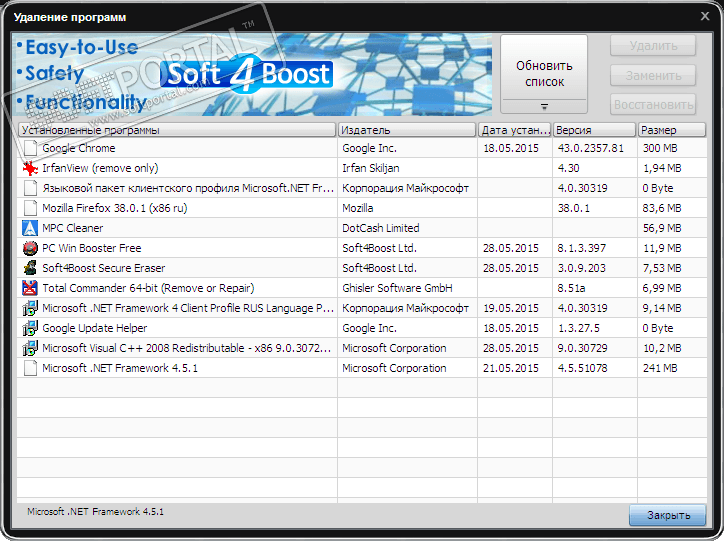This screenshot has height=541, width=724.
Task: Sort by Издатель column header
Action: pos(407,130)
